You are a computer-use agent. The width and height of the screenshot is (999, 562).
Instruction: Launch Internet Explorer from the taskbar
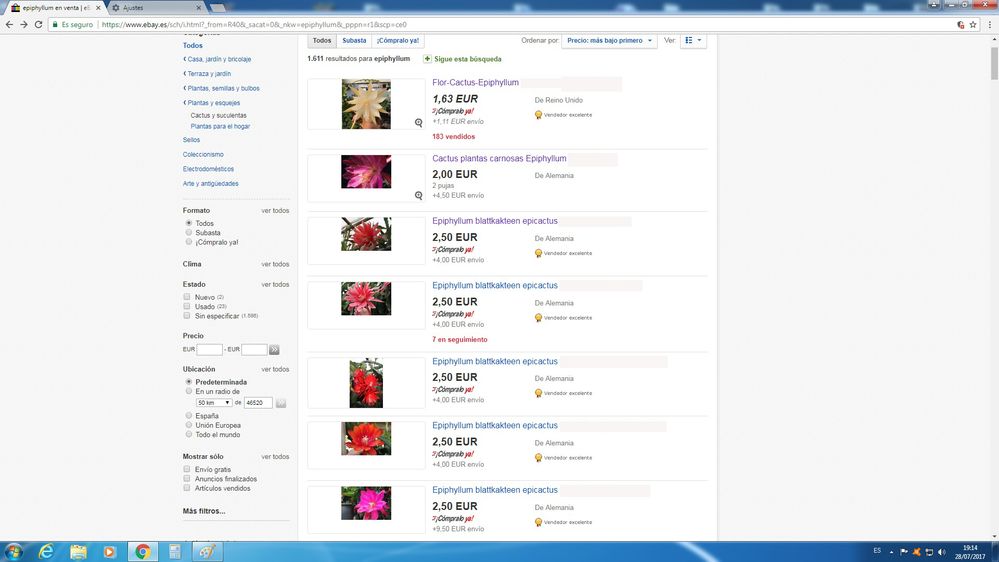click(x=46, y=551)
